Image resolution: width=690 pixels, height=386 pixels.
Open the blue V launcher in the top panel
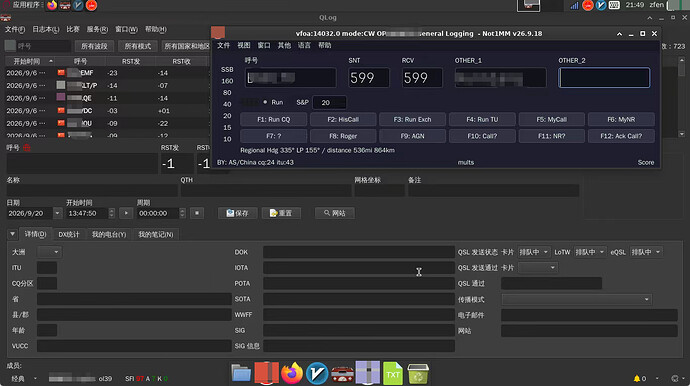(78, 5)
